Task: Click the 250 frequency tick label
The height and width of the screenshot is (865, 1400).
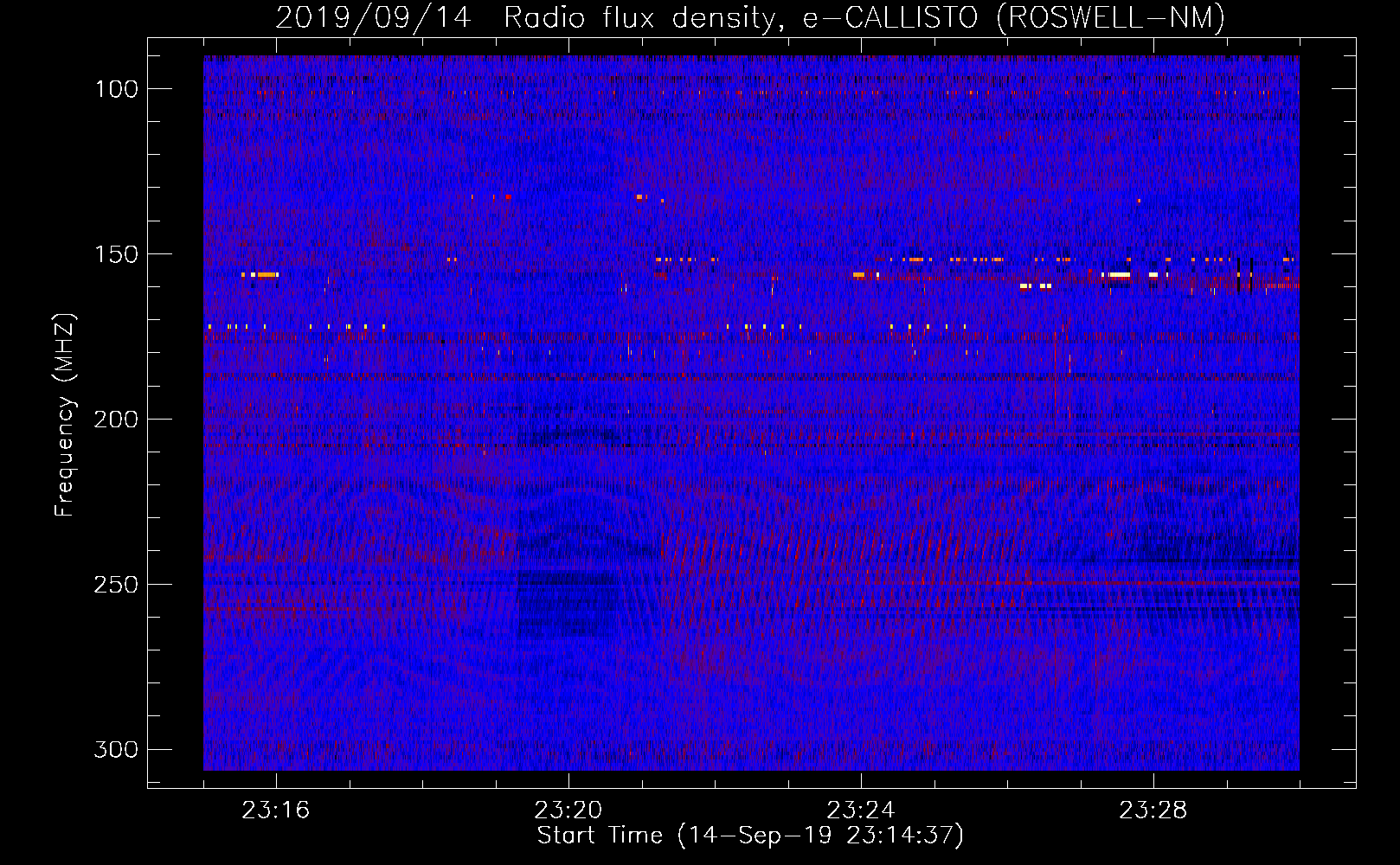Action: click(117, 585)
